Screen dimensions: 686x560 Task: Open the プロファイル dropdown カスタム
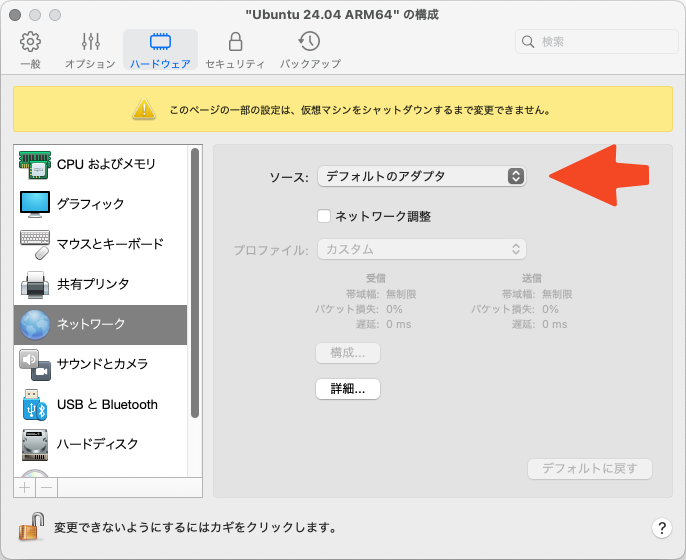click(x=421, y=249)
